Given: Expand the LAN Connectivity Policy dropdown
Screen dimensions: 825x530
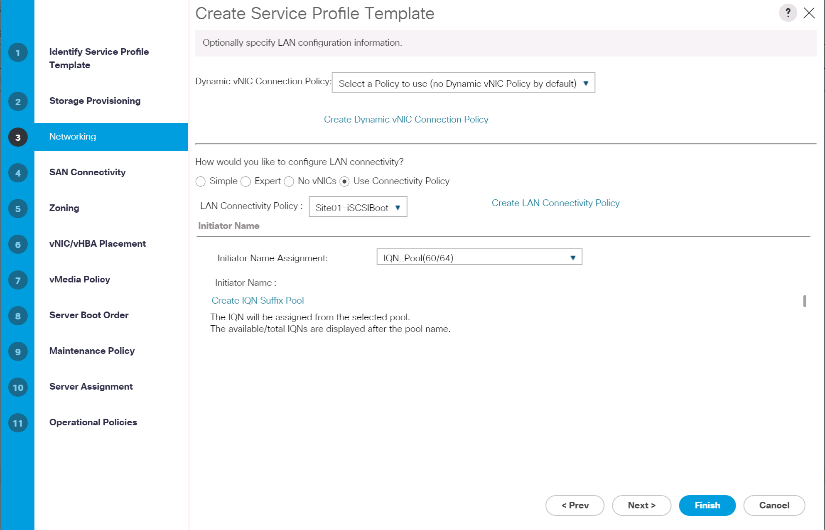Looking at the screenshot, I should (358, 207).
